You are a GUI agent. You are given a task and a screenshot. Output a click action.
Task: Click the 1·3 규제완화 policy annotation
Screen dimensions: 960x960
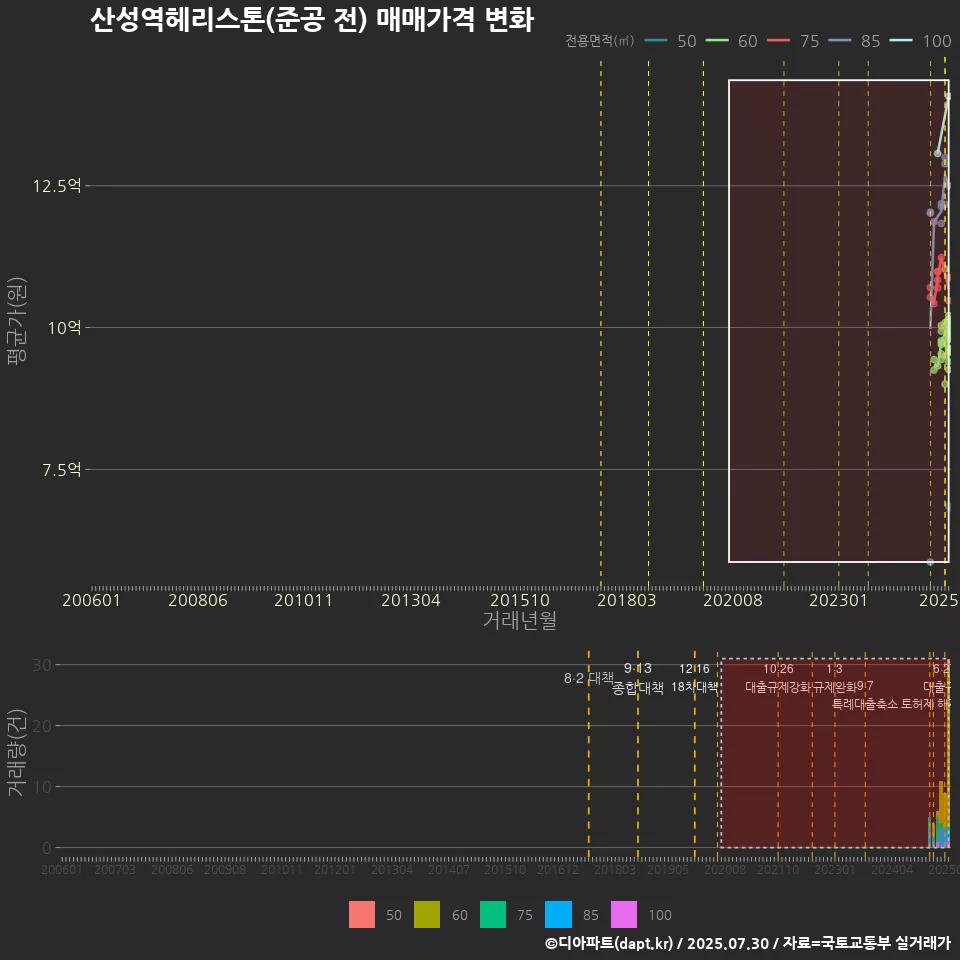tap(834, 678)
